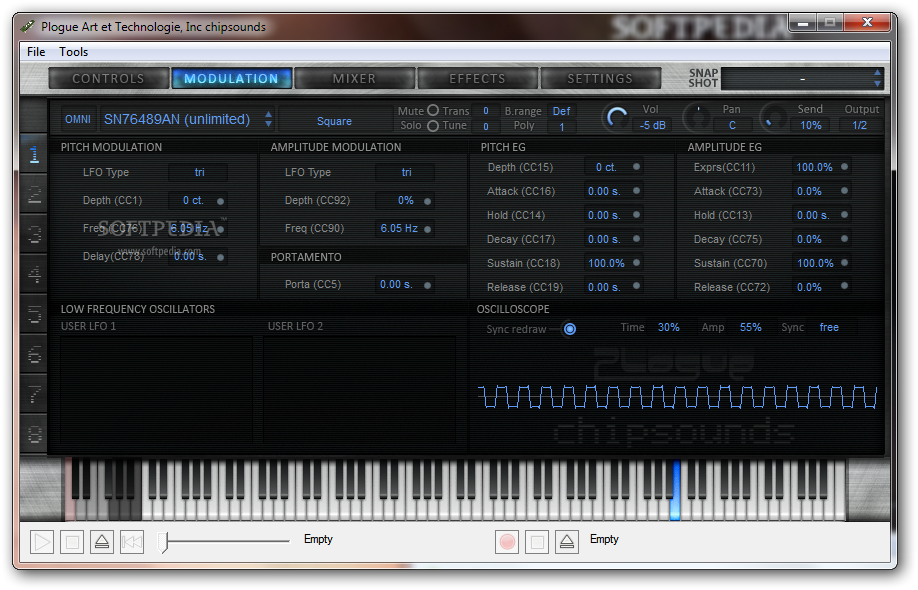Click the Amplitude EG Exprs(CC11) dot
The height and width of the screenshot is (590, 918).
click(x=844, y=167)
